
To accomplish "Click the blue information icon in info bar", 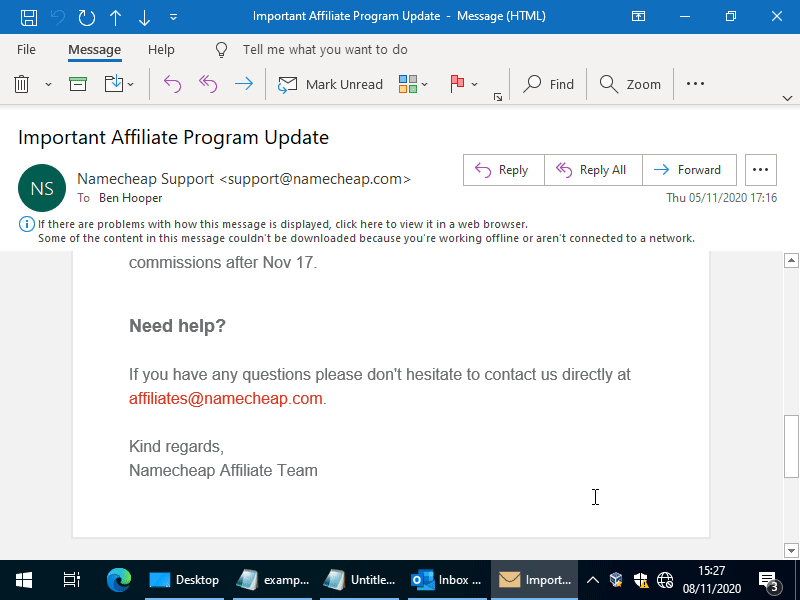I will (27, 224).
